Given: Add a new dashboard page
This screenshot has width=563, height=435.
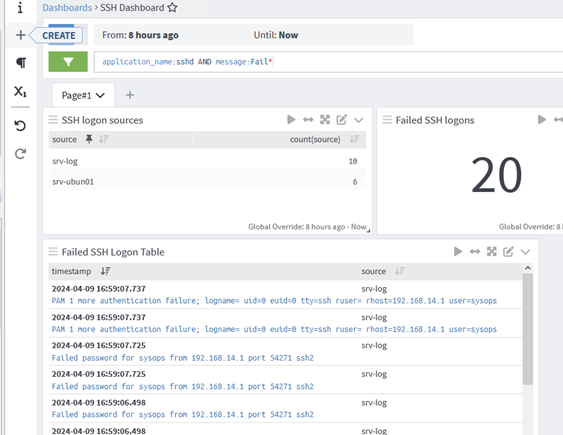Looking at the screenshot, I should coord(130,95).
